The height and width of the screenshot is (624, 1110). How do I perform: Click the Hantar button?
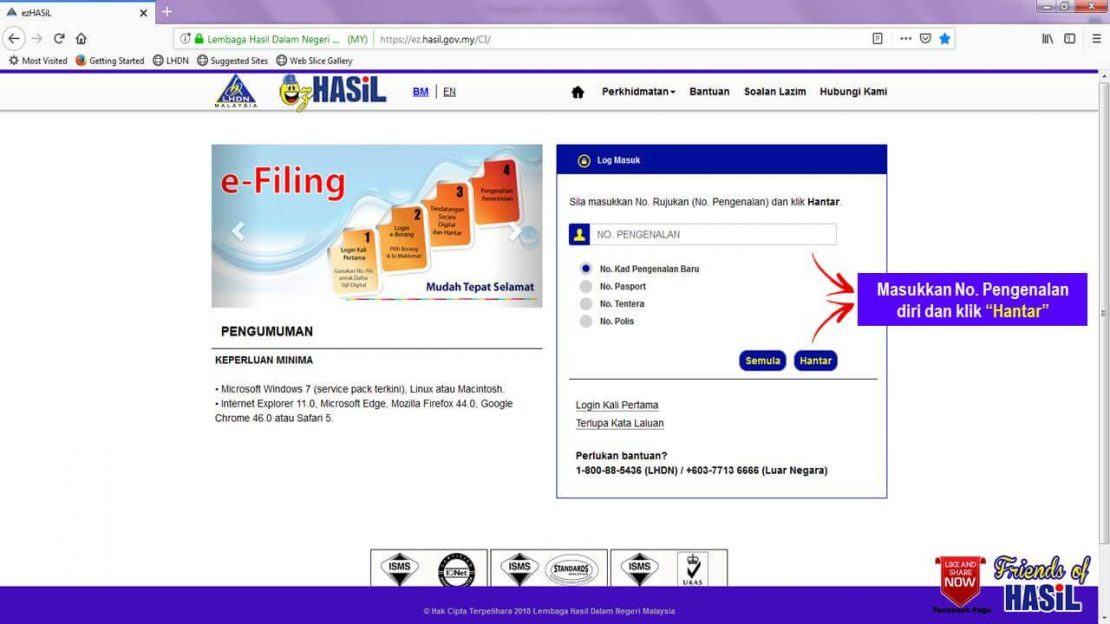815,360
